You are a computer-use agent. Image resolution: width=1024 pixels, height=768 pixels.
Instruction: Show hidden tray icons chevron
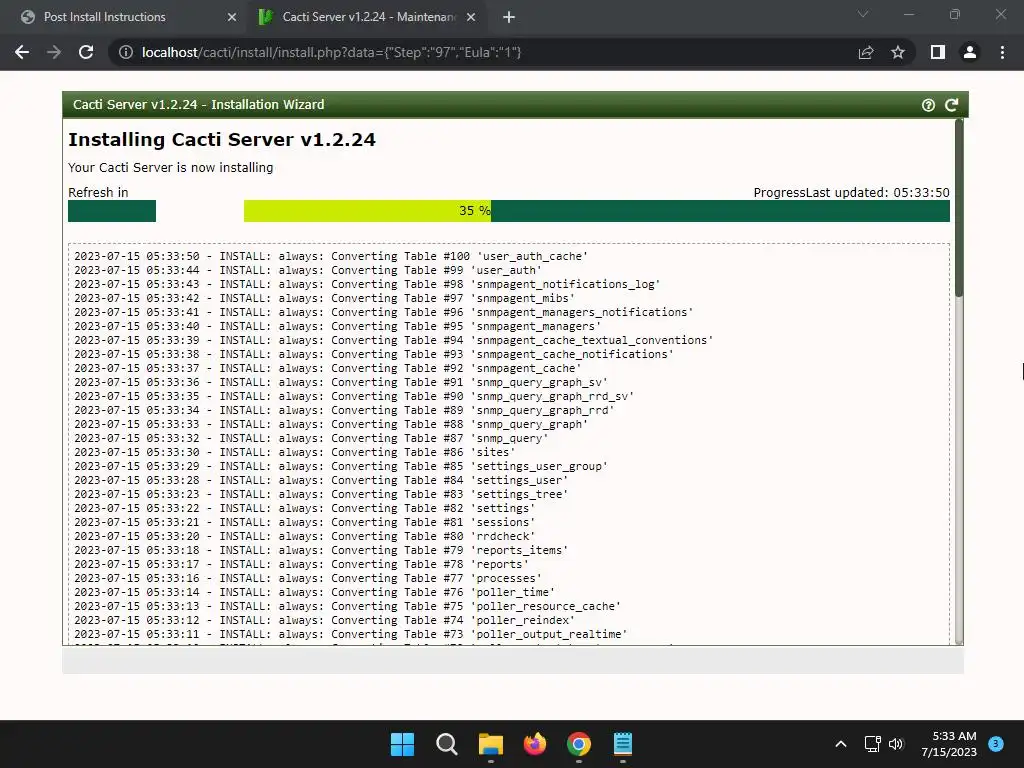pyautogui.click(x=841, y=744)
